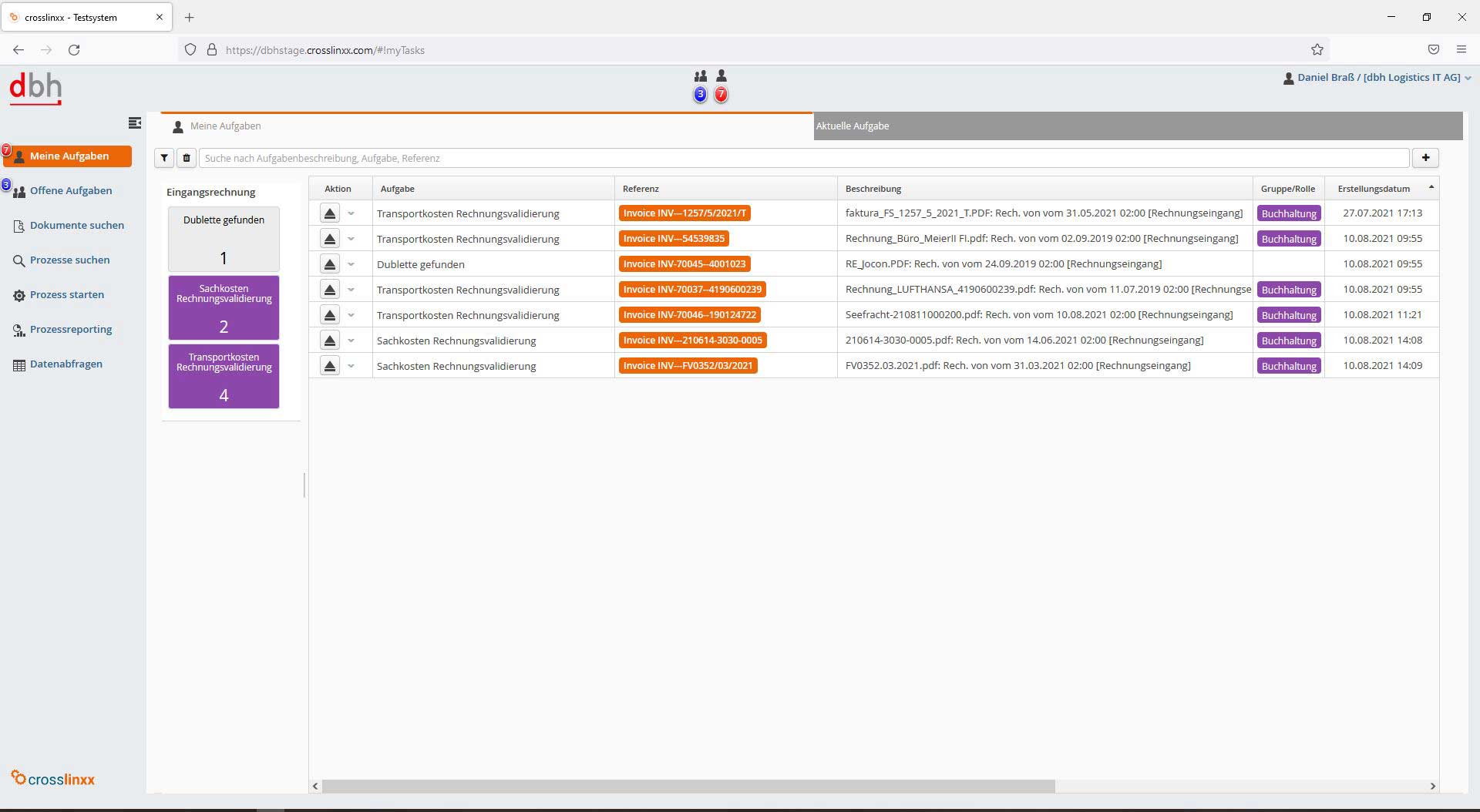Click the filter funnel icon
This screenshot has width=1480, height=812.
click(x=164, y=158)
